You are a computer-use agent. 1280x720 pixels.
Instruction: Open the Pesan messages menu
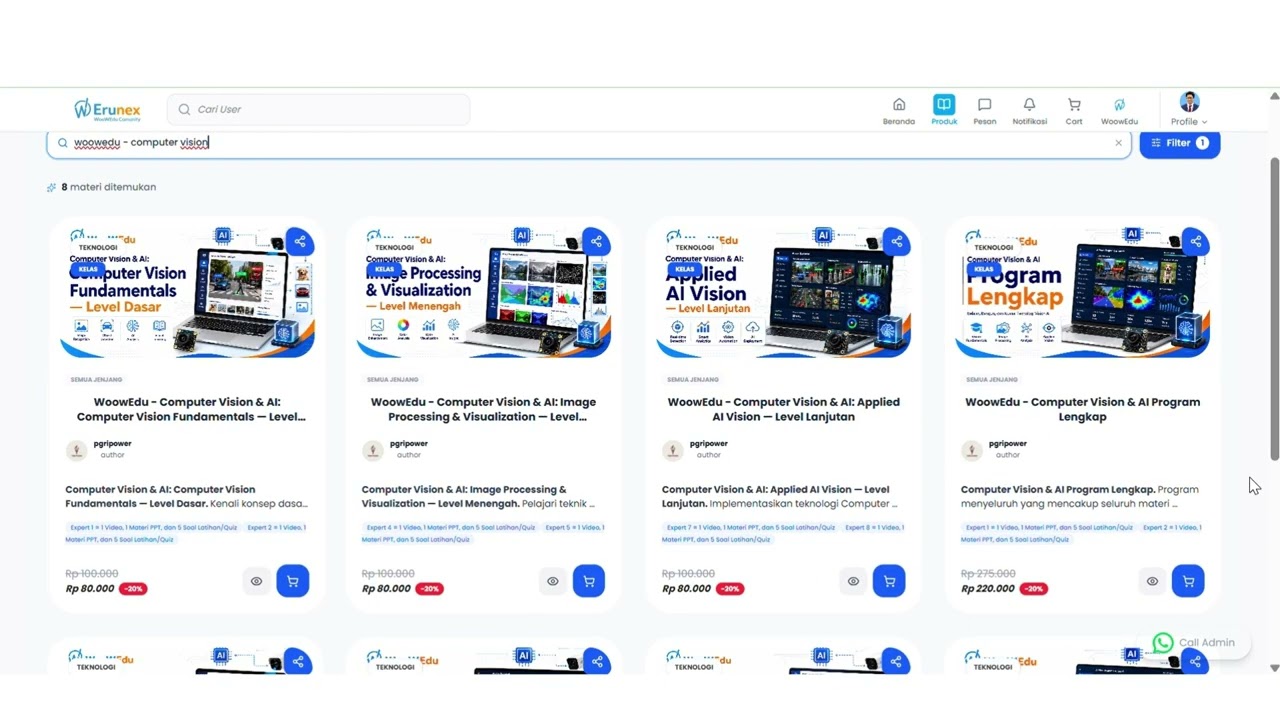(x=985, y=110)
